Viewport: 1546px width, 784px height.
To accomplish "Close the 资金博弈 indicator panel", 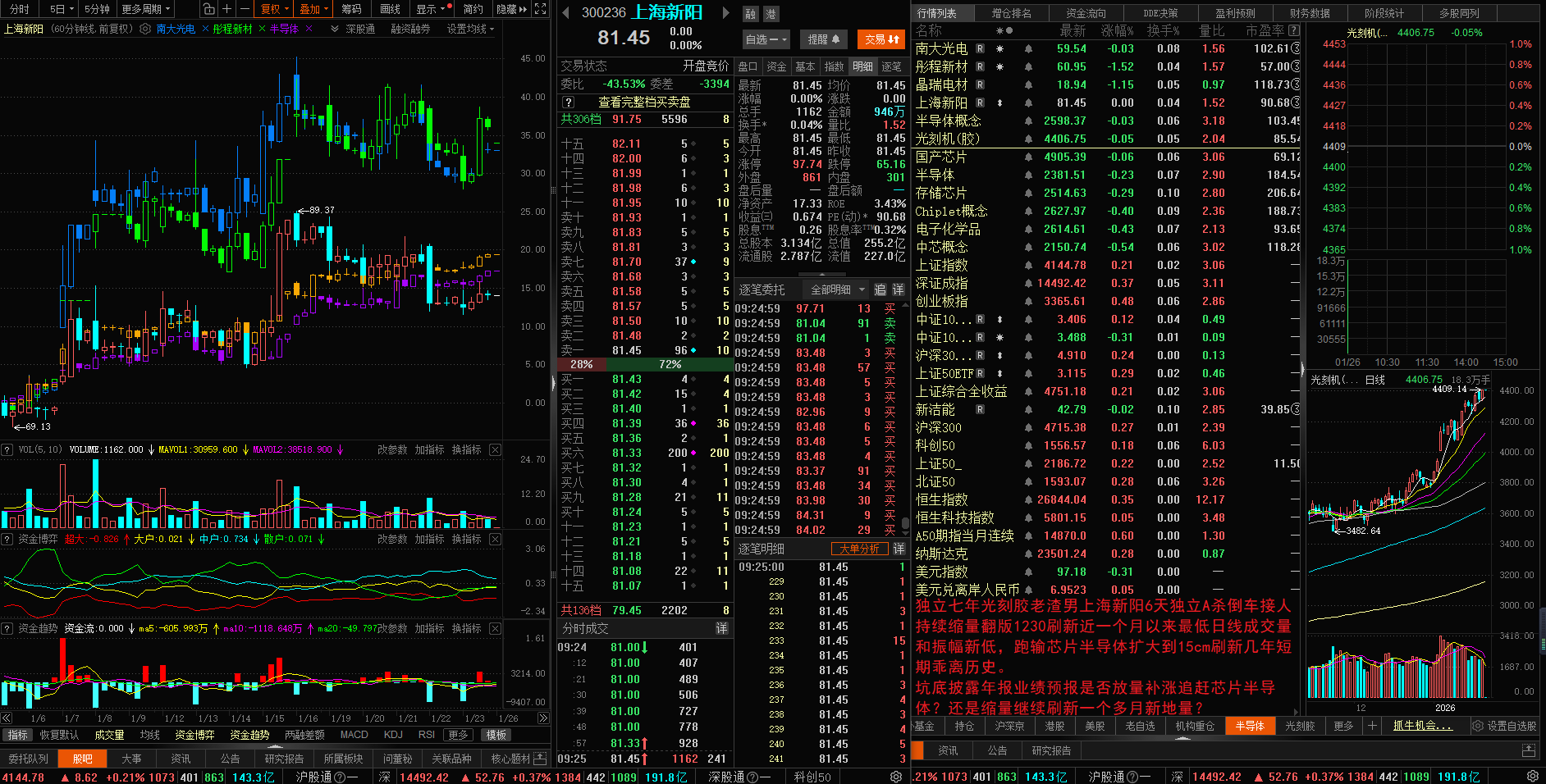I will coord(495,539).
